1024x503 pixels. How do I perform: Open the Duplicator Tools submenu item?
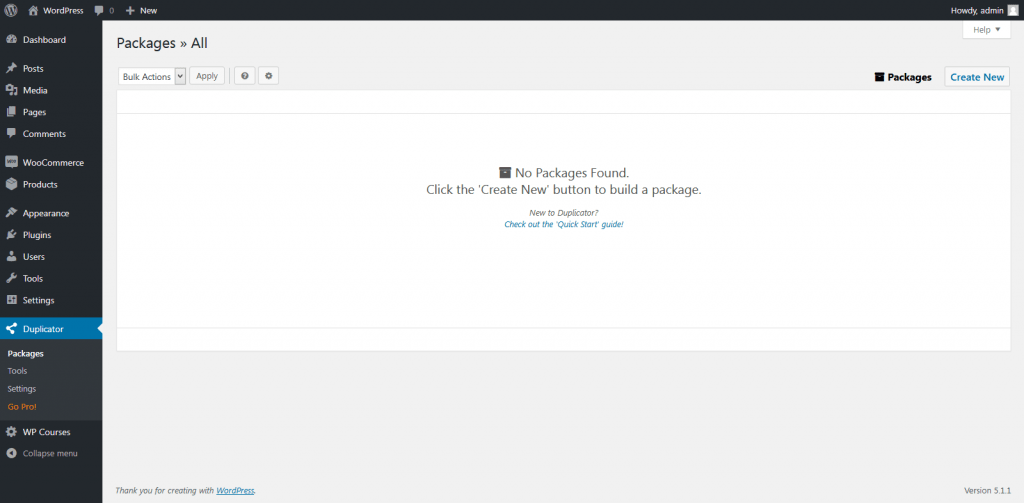17,371
